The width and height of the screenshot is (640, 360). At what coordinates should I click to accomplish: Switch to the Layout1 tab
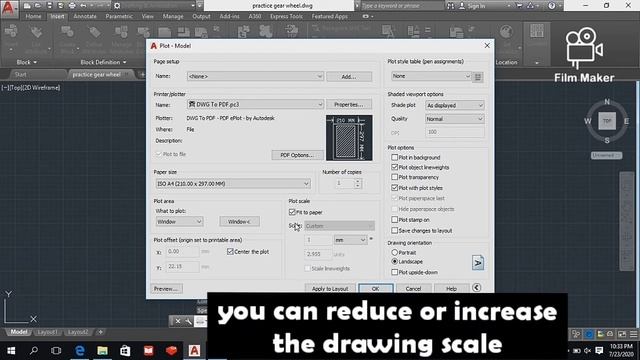47,332
